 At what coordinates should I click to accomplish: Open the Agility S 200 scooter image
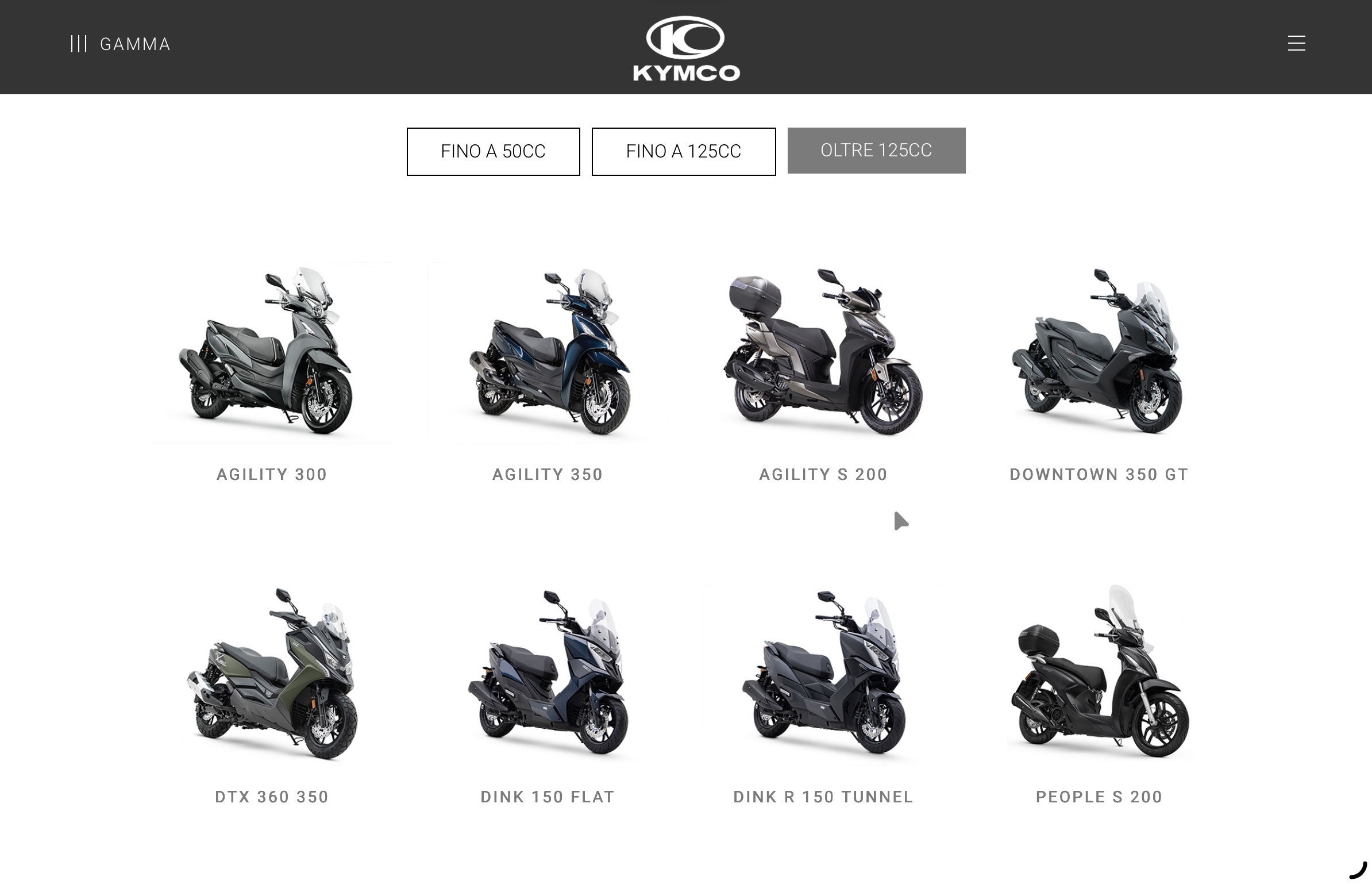pyautogui.click(x=823, y=352)
